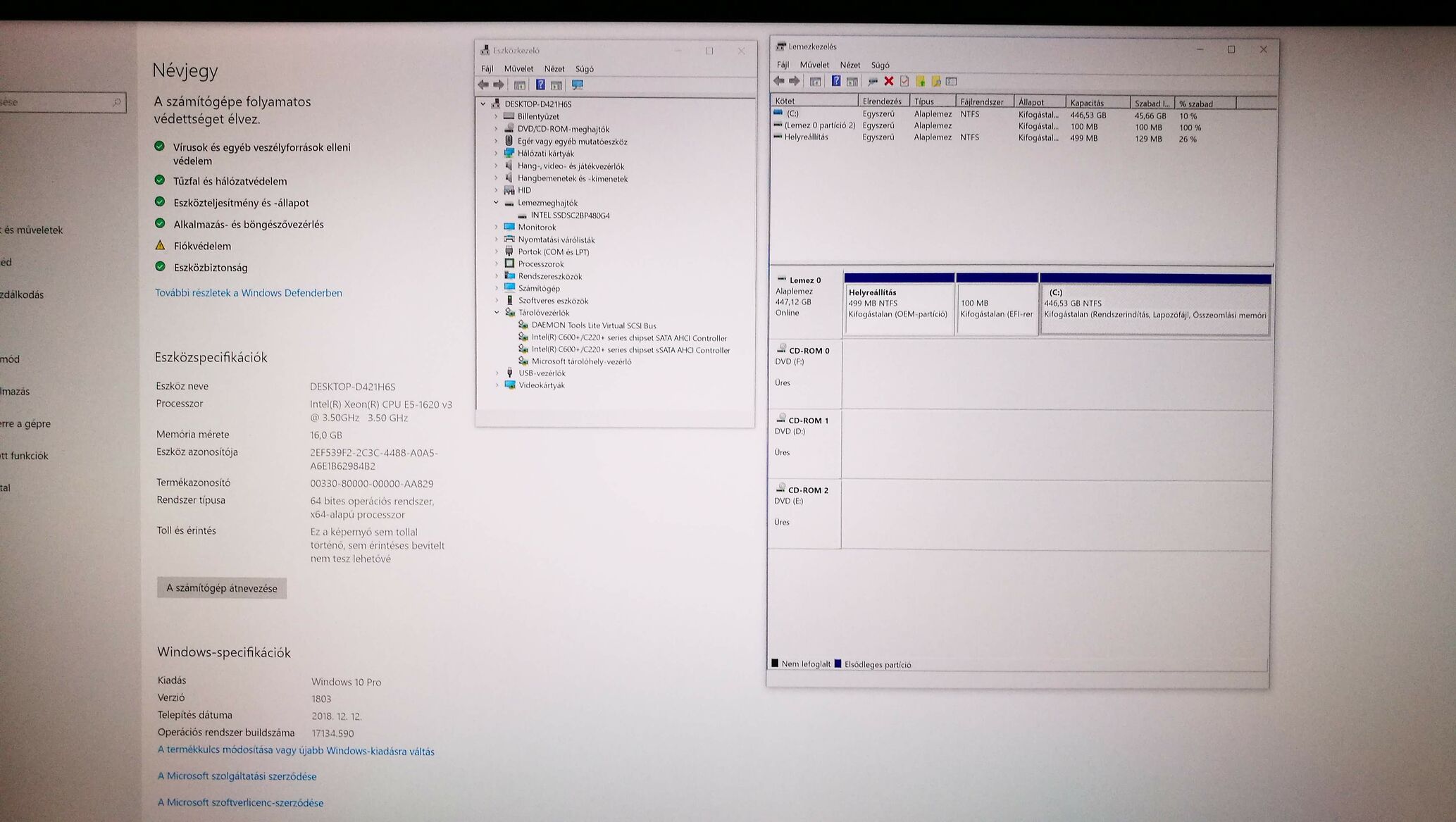Collapse the Tárolóvezérlők category

coord(497,313)
